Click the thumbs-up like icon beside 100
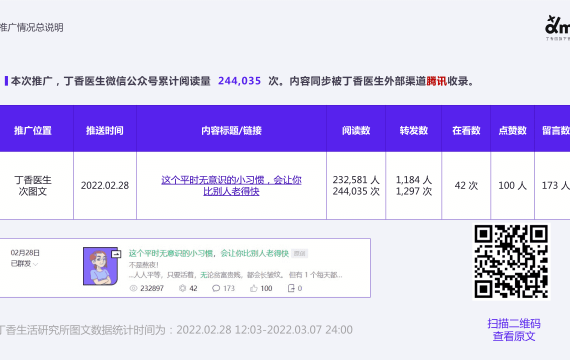570x360 pixels. 253,288
